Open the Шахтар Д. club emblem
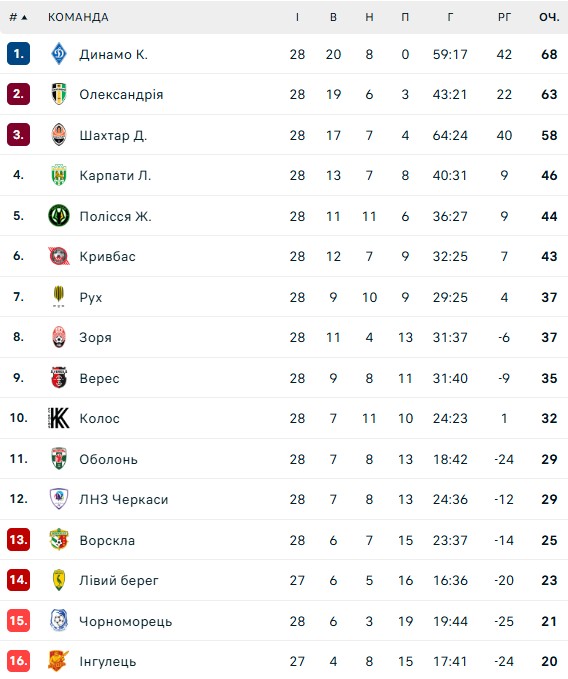This screenshot has width=568, height=679. (x=58, y=135)
